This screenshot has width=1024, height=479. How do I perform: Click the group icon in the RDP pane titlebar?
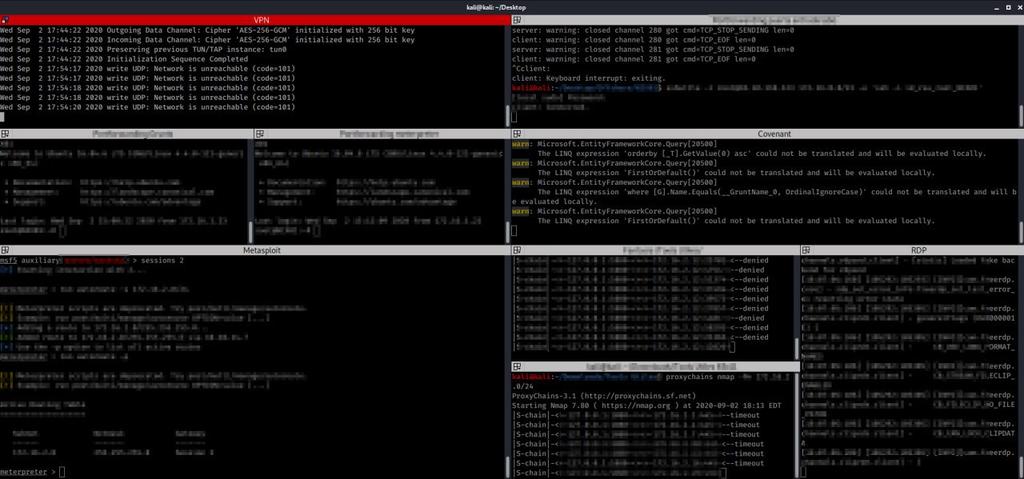tap(805, 250)
